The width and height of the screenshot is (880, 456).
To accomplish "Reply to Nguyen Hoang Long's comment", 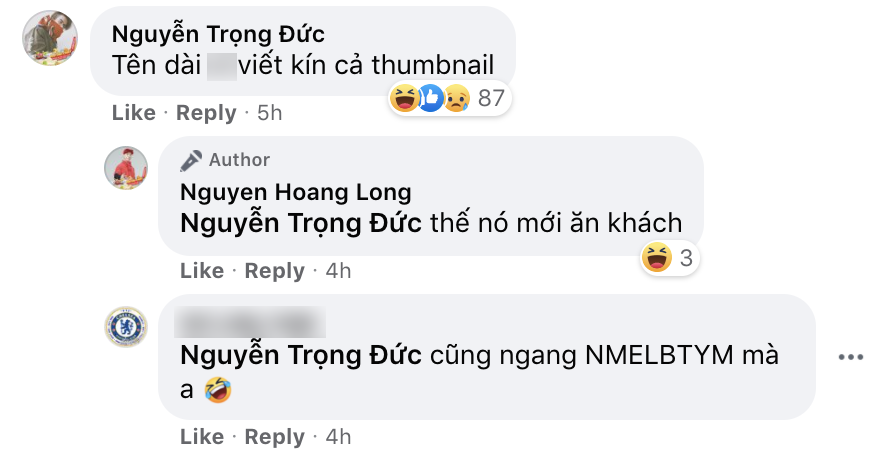I will [274, 271].
